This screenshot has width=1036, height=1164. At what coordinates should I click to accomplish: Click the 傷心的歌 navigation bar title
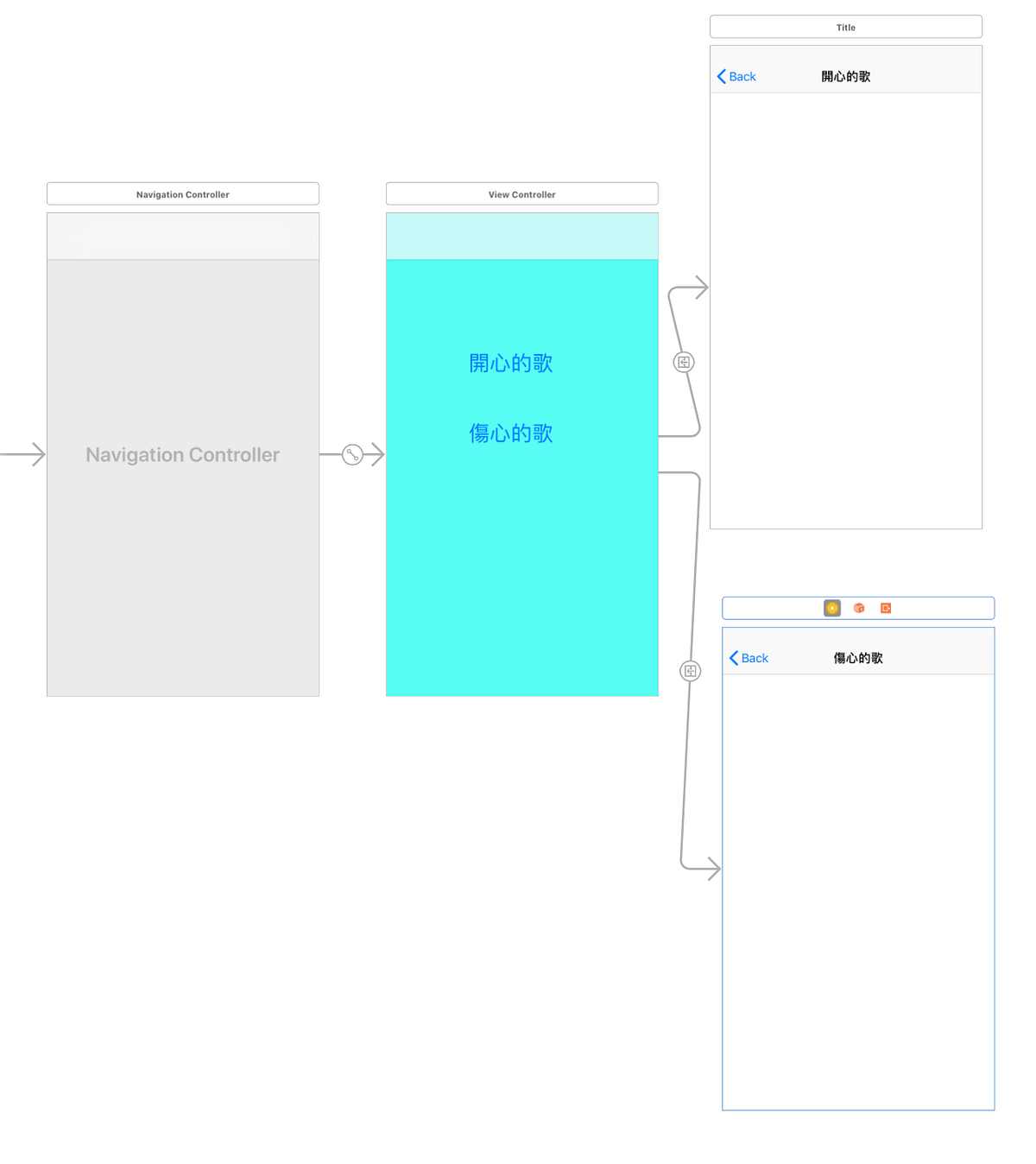click(858, 657)
